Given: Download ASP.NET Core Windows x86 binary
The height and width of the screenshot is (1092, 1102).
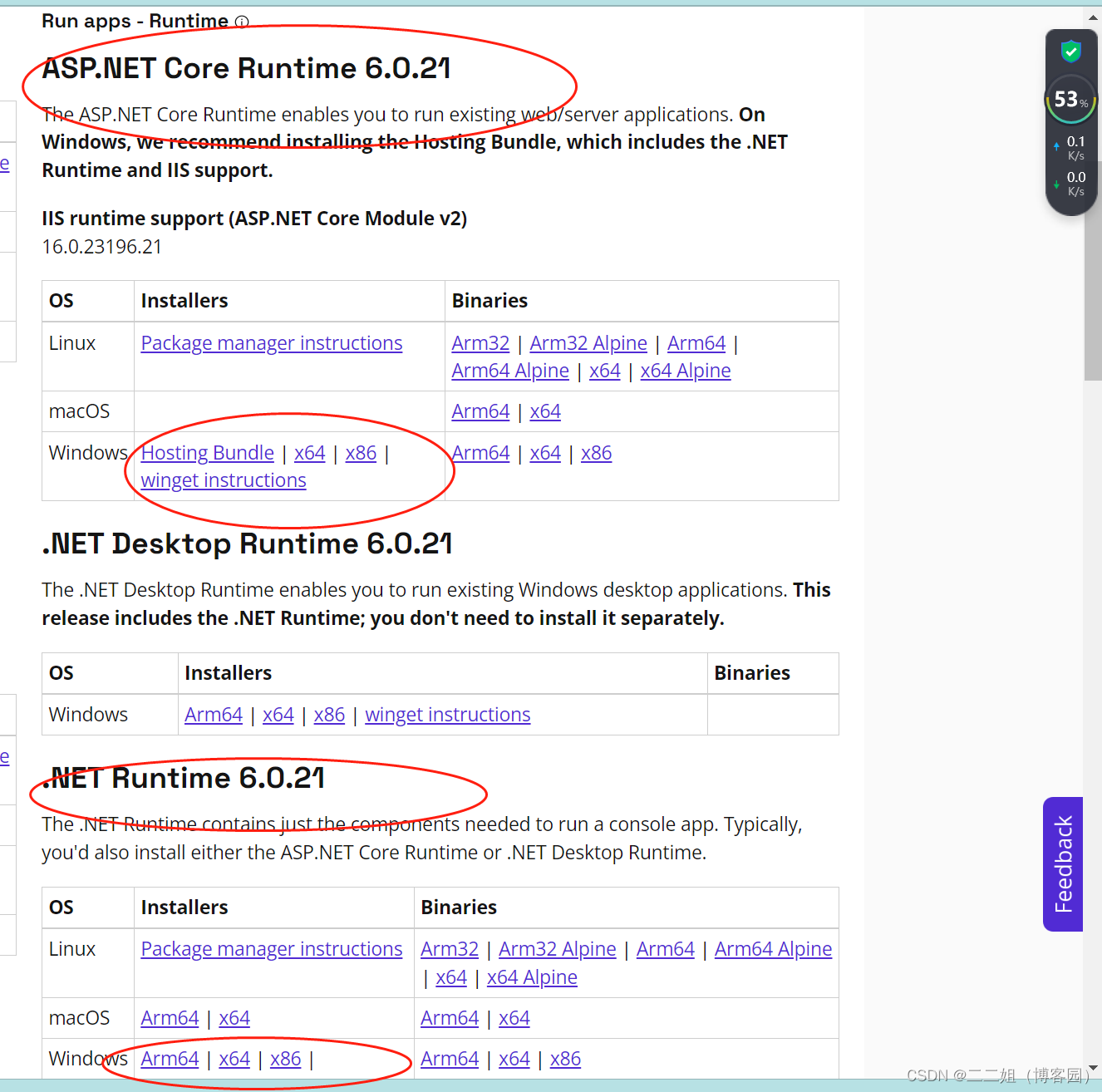Looking at the screenshot, I should pyautogui.click(x=597, y=453).
